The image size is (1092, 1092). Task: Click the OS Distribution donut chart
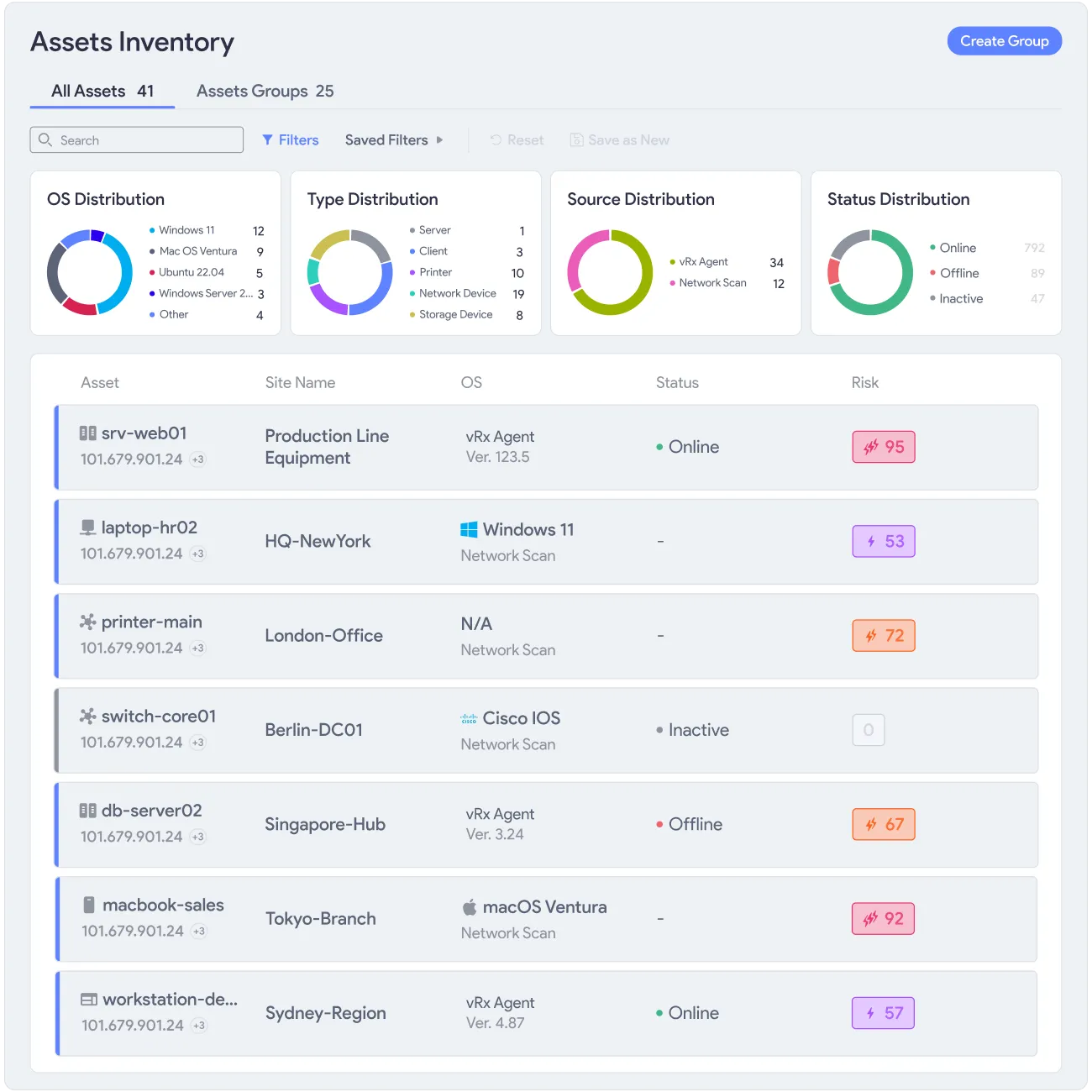tap(90, 272)
